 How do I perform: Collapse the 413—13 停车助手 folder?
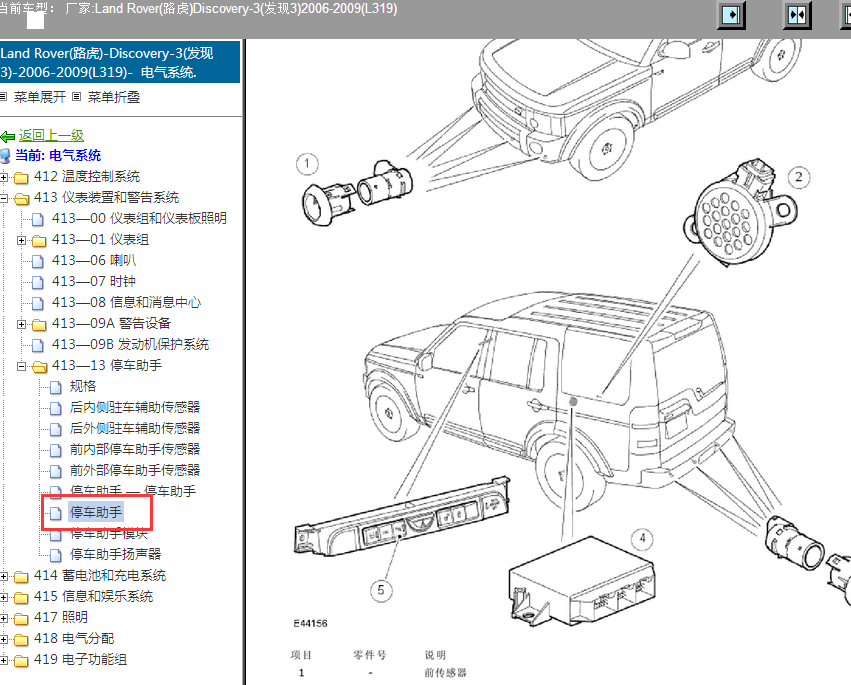pos(21,366)
